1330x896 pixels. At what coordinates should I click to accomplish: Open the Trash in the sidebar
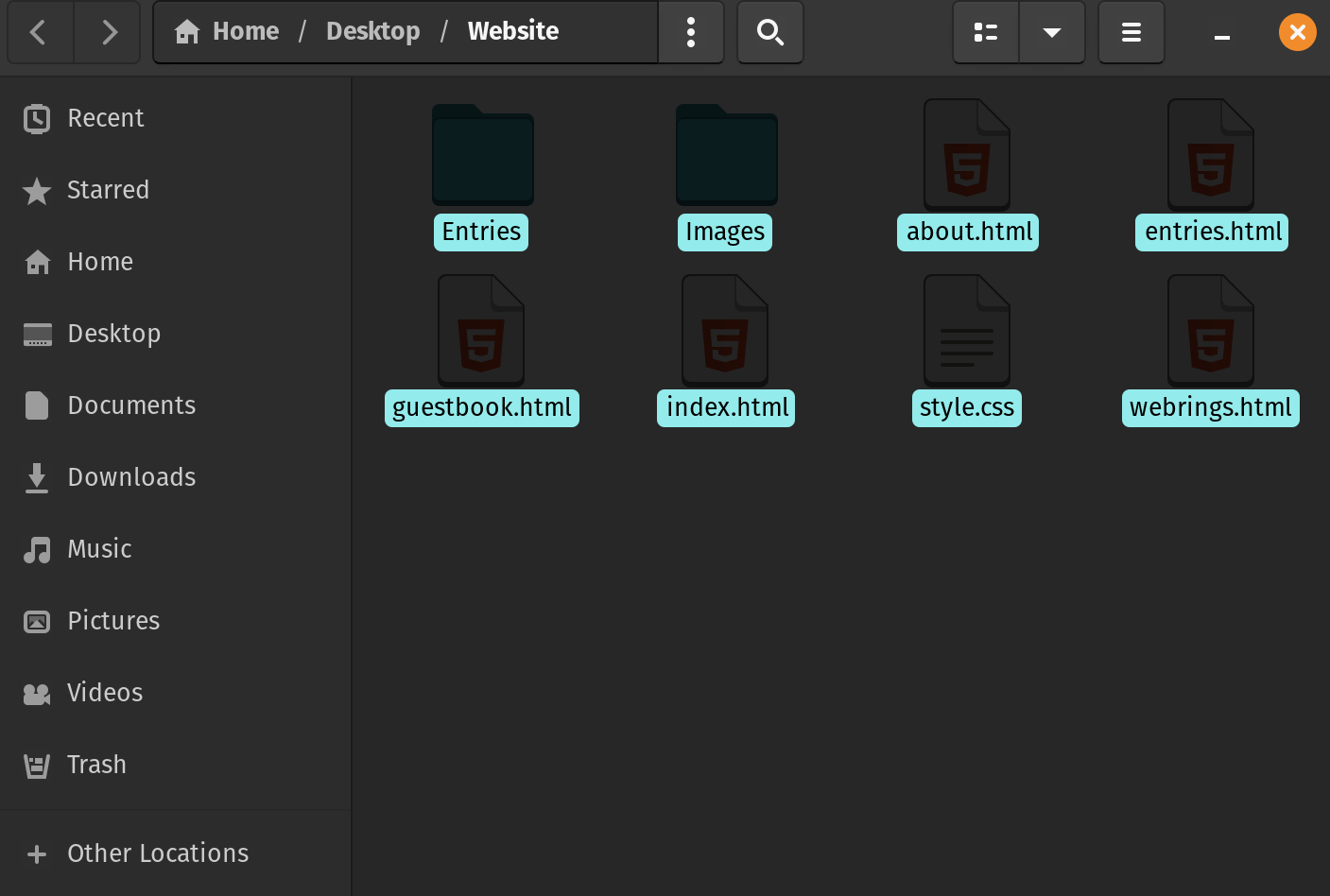click(96, 765)
